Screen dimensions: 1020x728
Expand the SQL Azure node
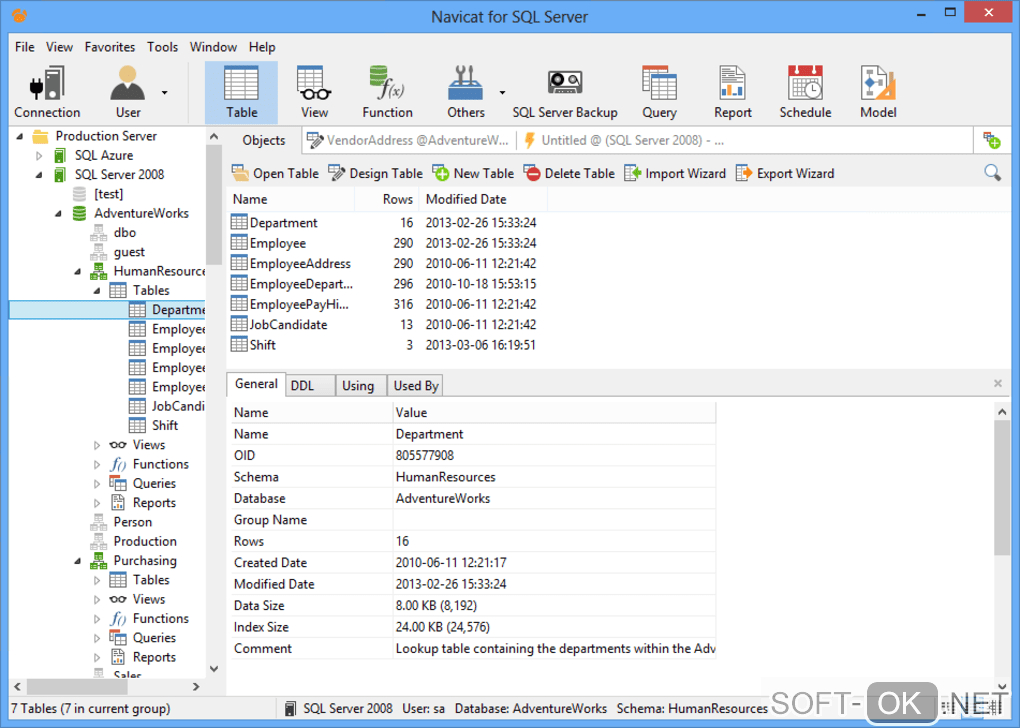pos(39,155)
